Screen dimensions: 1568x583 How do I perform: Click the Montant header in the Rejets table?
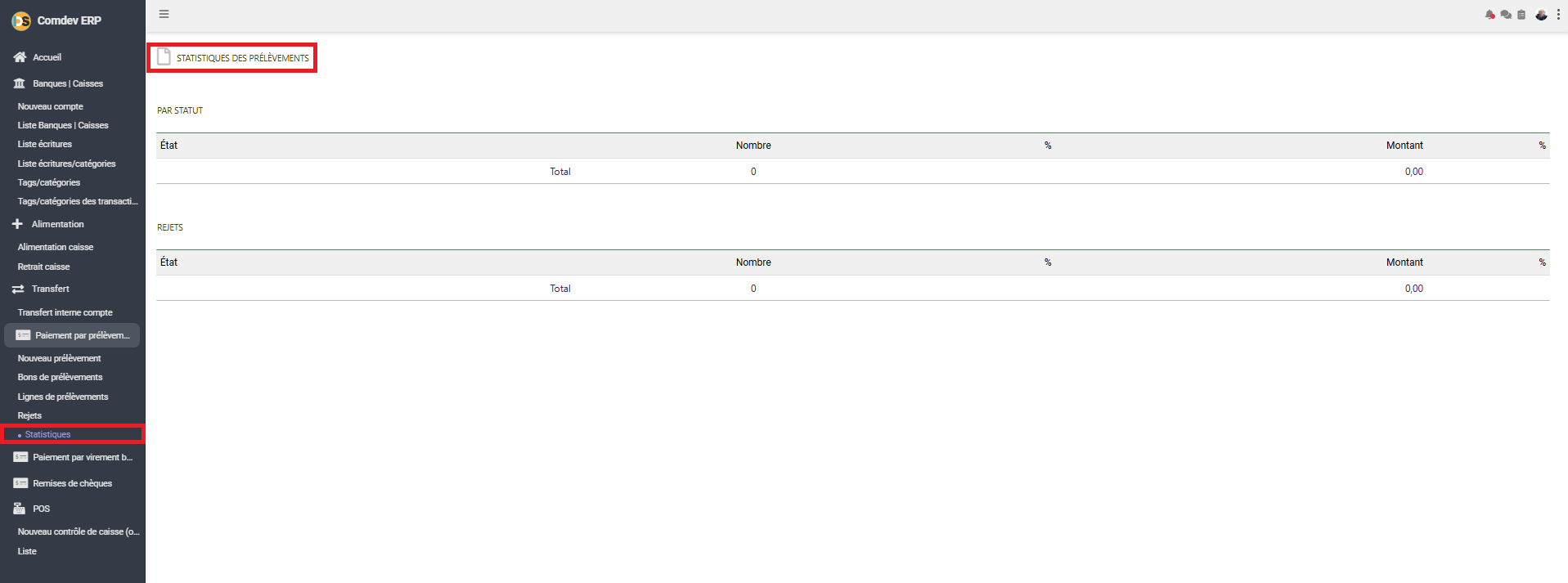[1404, 262]
